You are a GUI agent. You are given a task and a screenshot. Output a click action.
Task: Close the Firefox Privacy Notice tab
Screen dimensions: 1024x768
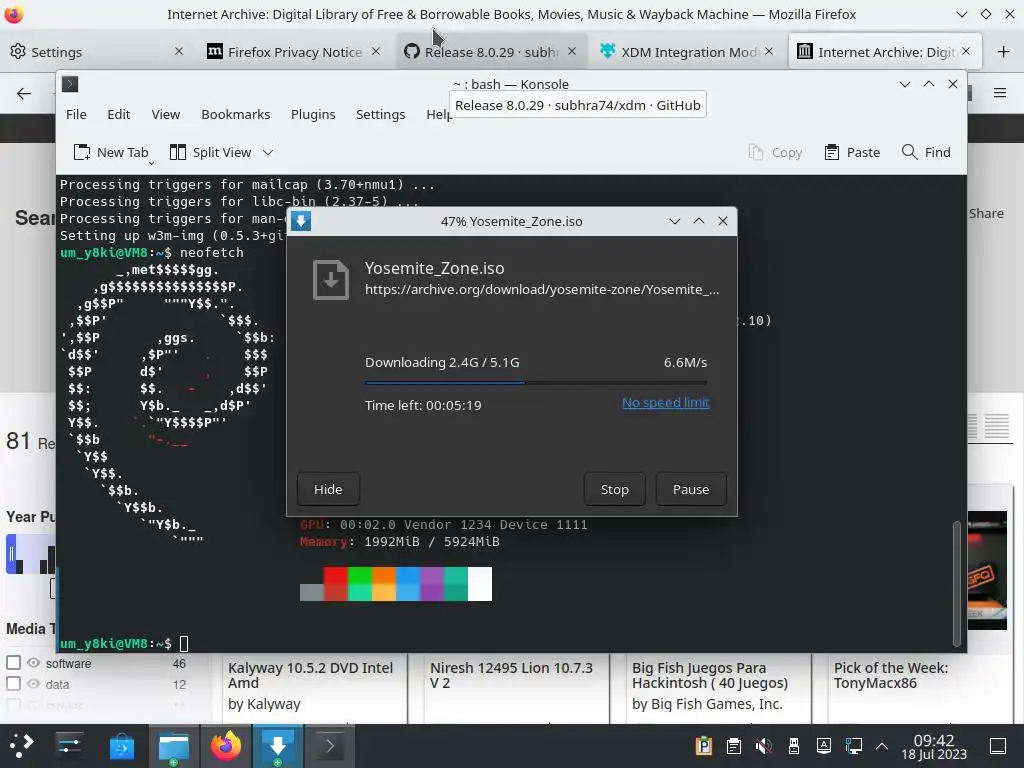376,51
